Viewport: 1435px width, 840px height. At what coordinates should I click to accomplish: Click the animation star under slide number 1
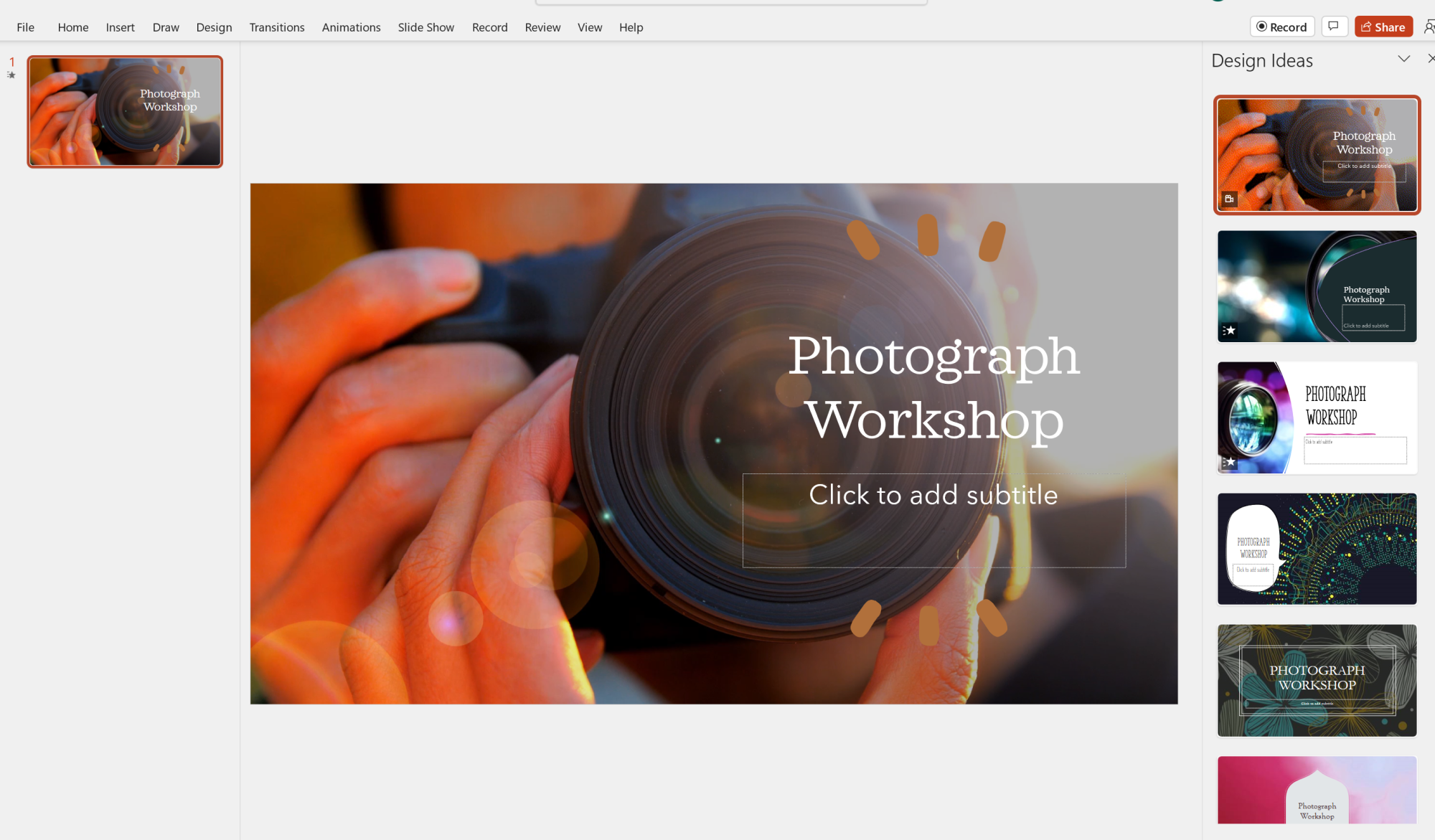(x=11, y=75)
